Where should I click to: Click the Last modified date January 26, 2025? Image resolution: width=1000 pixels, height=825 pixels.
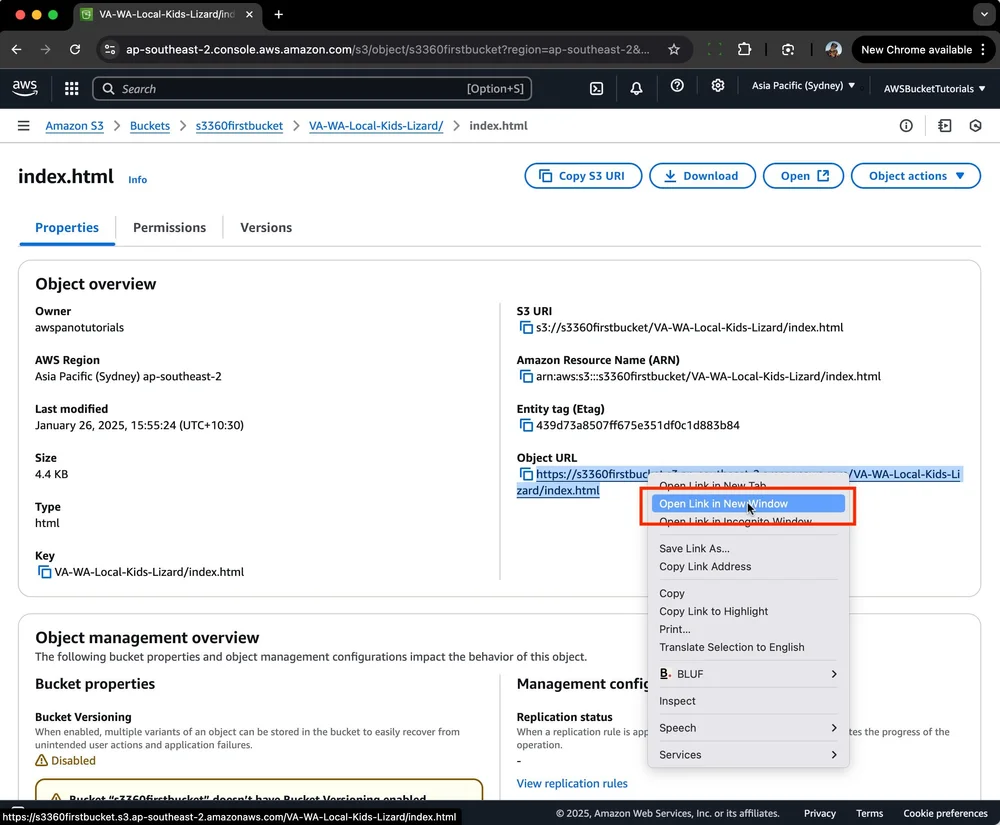coord(139,425)
